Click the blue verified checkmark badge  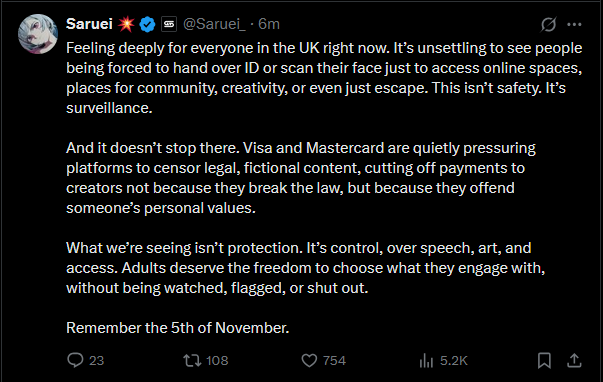coord(147,25)
